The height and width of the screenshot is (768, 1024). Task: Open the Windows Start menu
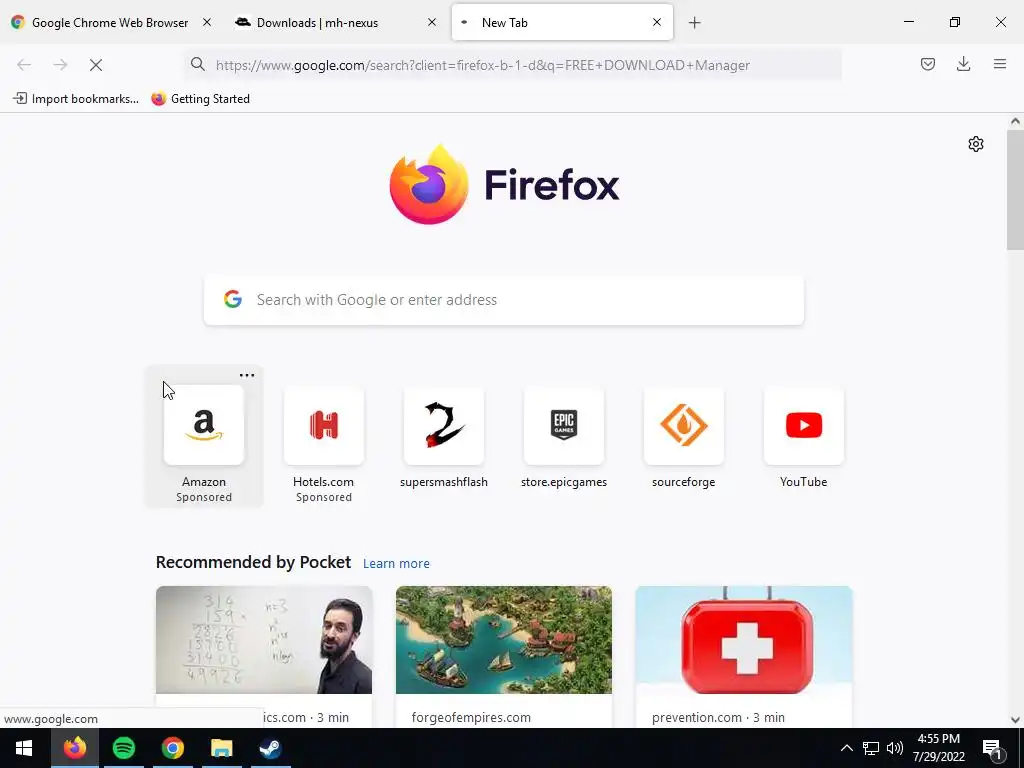(x=24, y=748)
